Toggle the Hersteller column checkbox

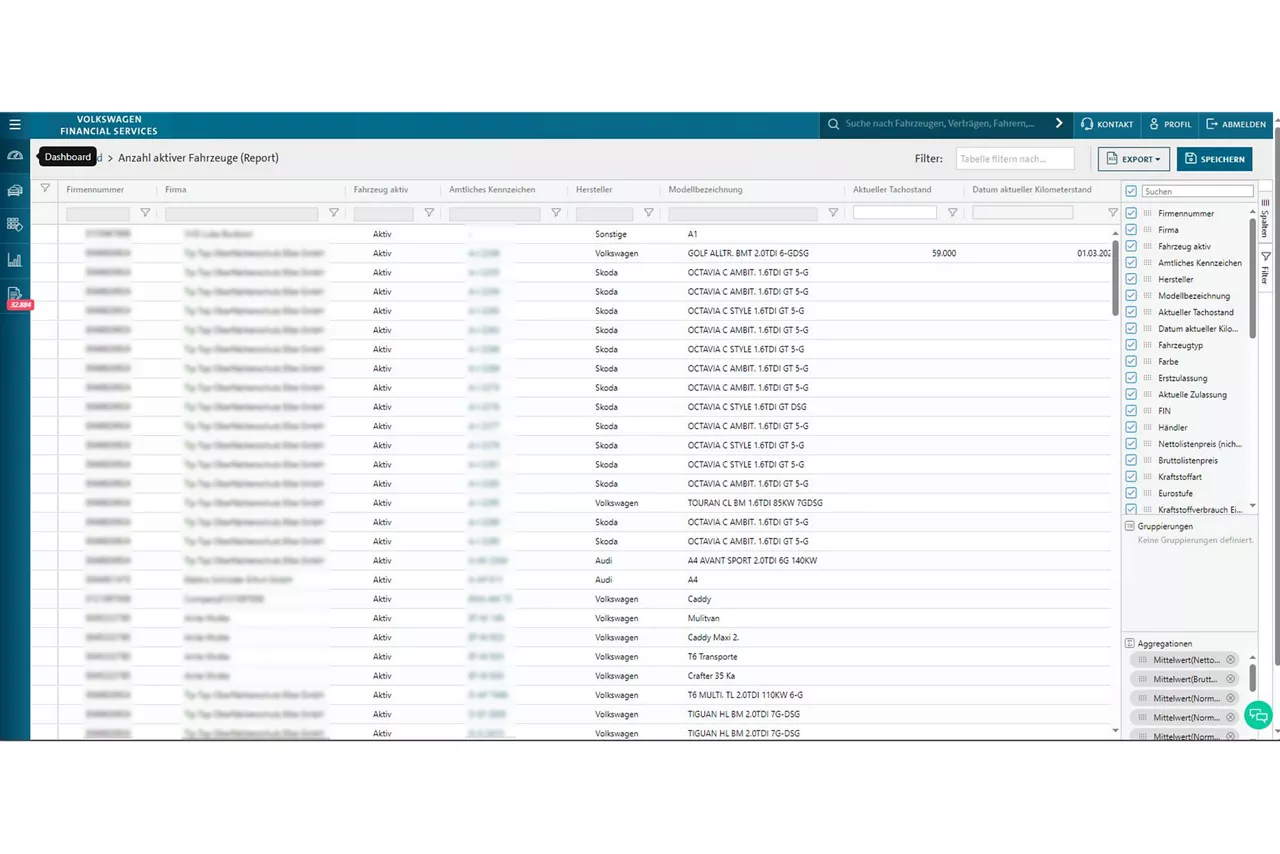1131,280
